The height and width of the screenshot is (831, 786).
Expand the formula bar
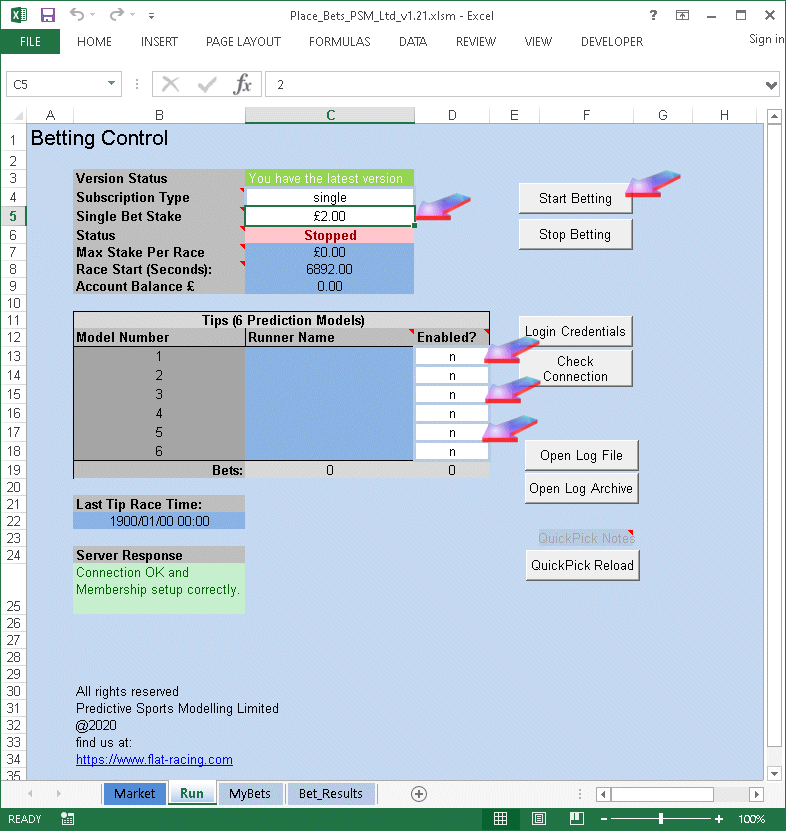click(x=770, y=85)
